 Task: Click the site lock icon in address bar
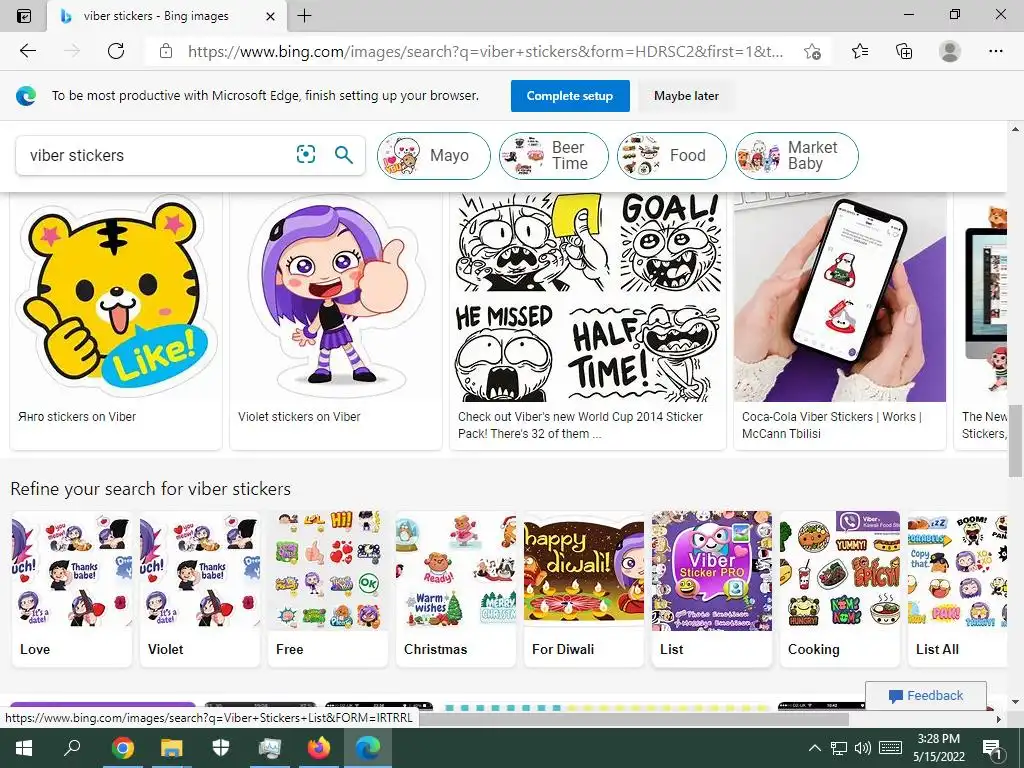(166, 51)
